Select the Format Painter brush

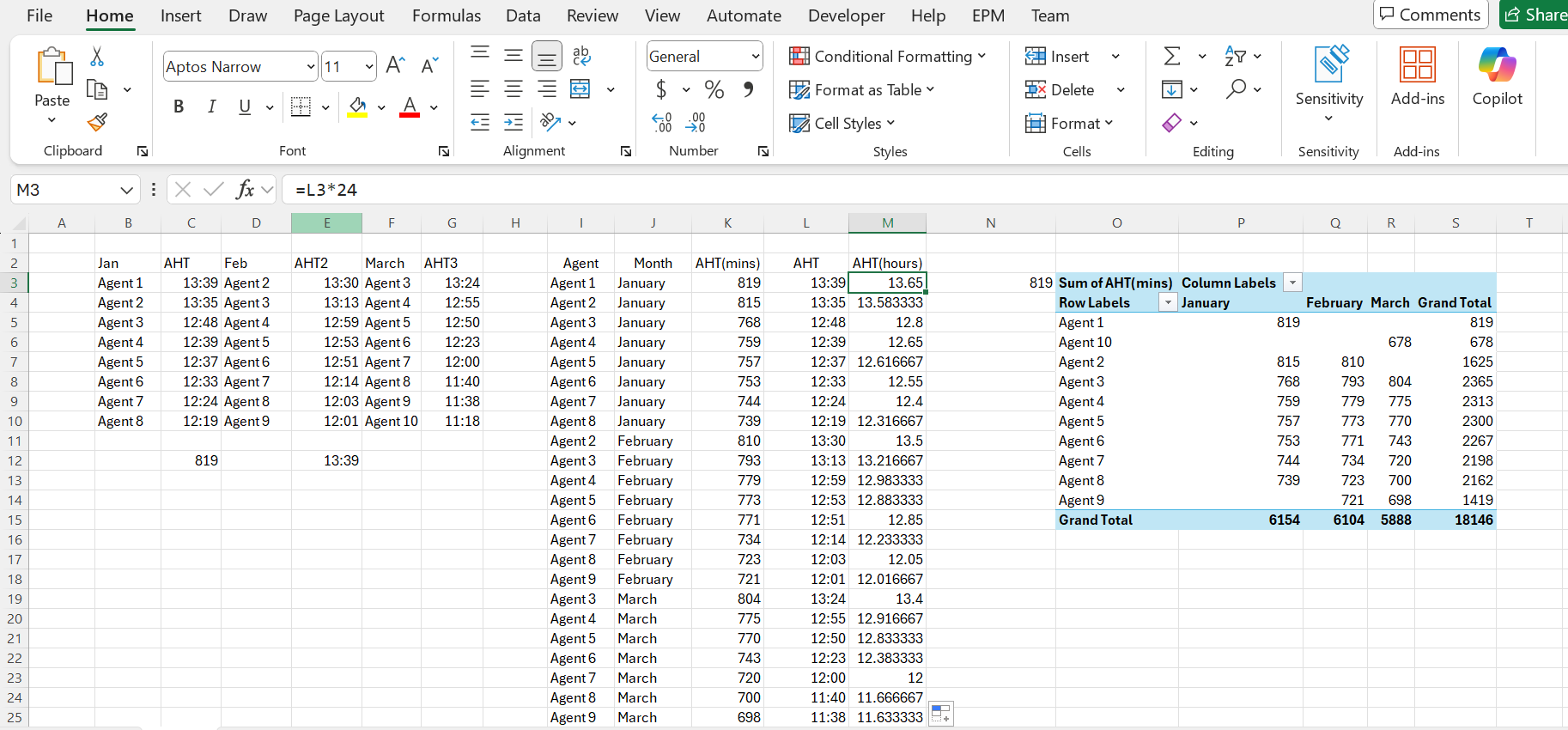coord(97,122)
